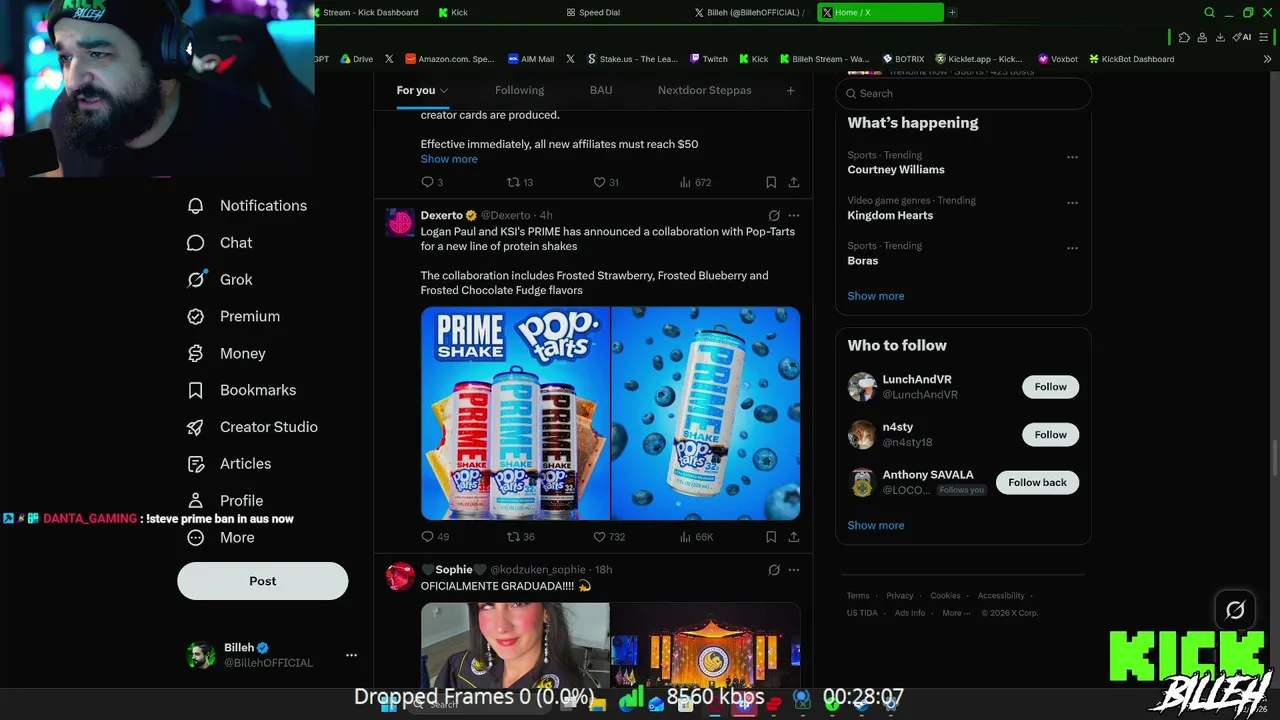Open options for Courtney Williams trend

pos(1072,157)
